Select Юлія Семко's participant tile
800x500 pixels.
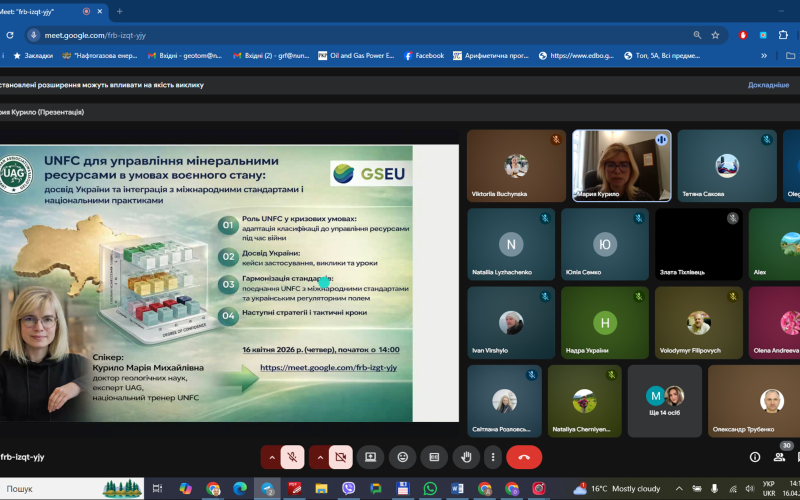pos(605,244)
